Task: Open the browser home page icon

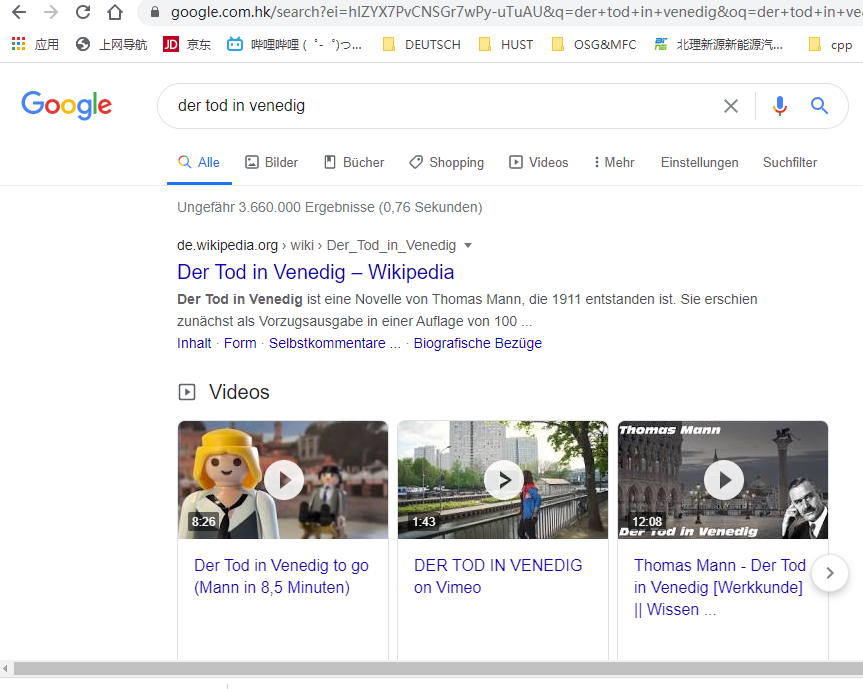Action: click(x=114, y=12)
